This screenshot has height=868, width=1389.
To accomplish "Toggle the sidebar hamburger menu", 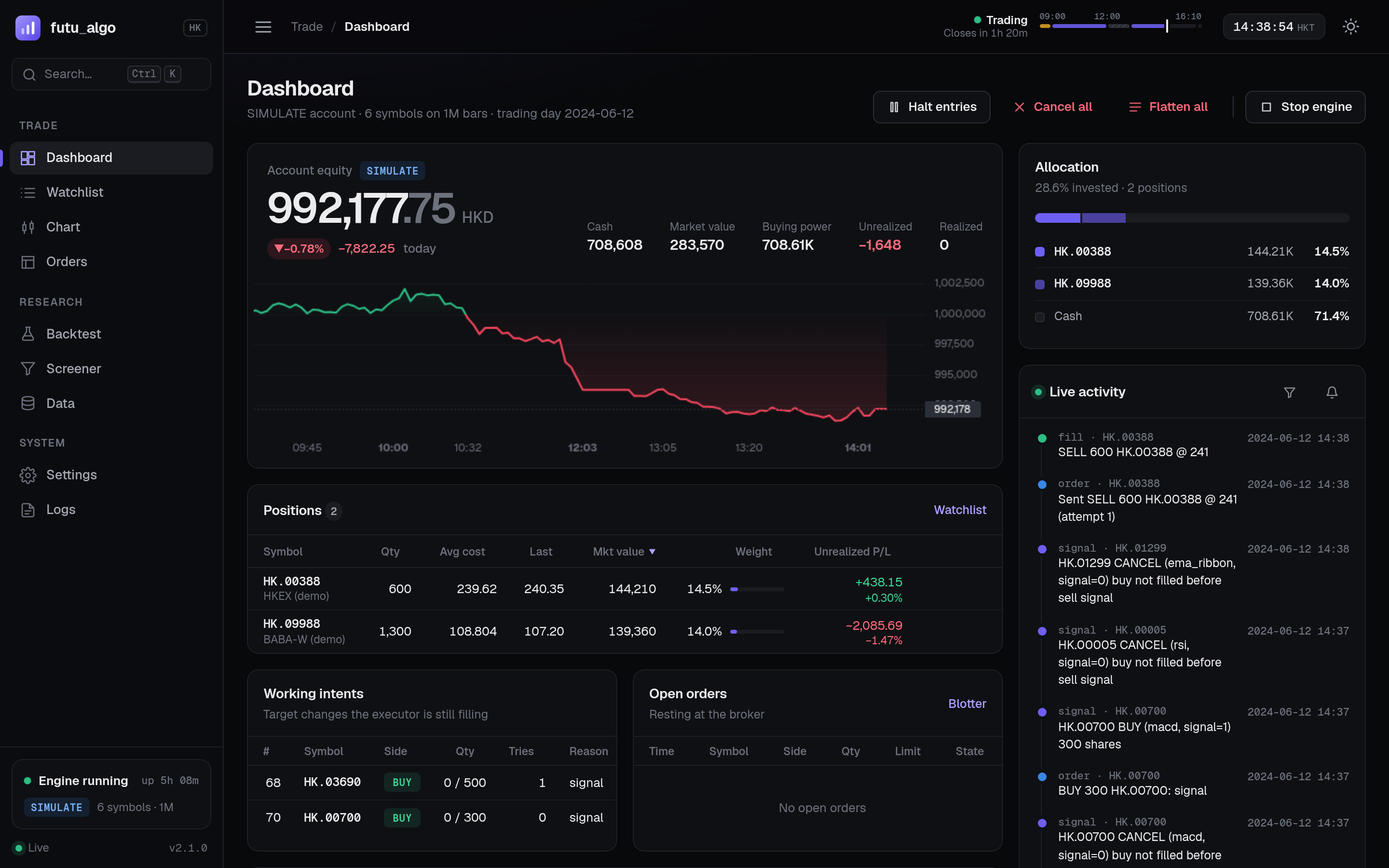I will [263, 27].
